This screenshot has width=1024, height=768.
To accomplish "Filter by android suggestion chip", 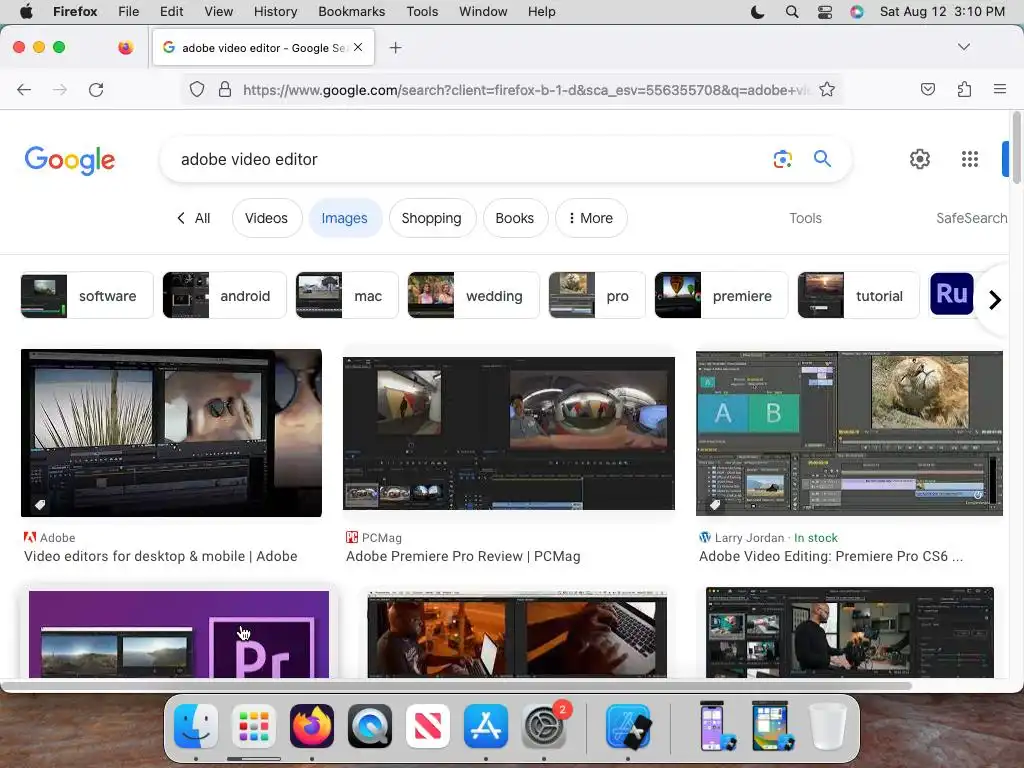I will (x=225, y=296).
